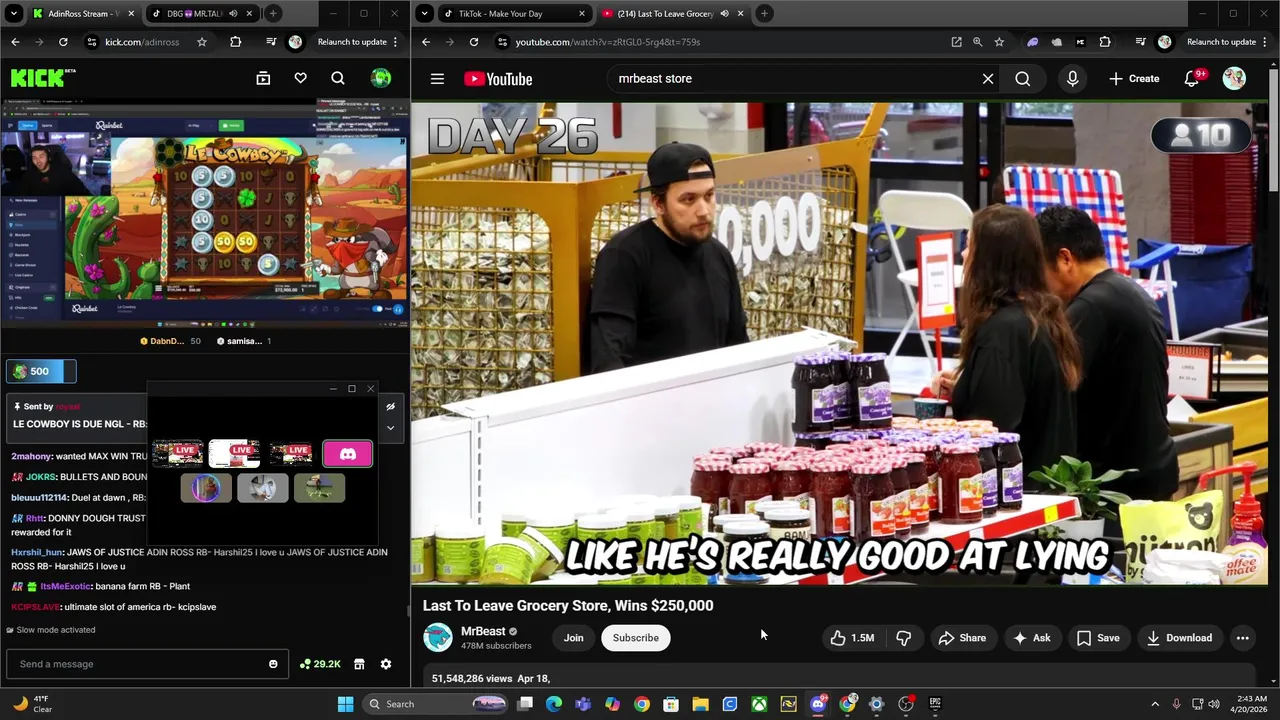The width and height of the screenshot is (1280, 720).
Task: Open Kick search icon
Action: pyautogui.click(x=338, y=78)
